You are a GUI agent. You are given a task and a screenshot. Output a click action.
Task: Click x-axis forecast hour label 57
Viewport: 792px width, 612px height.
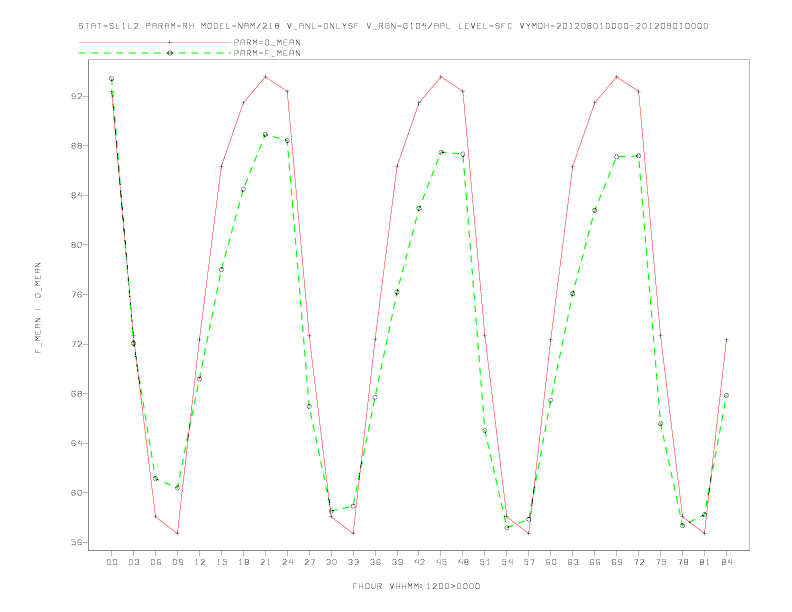coord(529,562)
